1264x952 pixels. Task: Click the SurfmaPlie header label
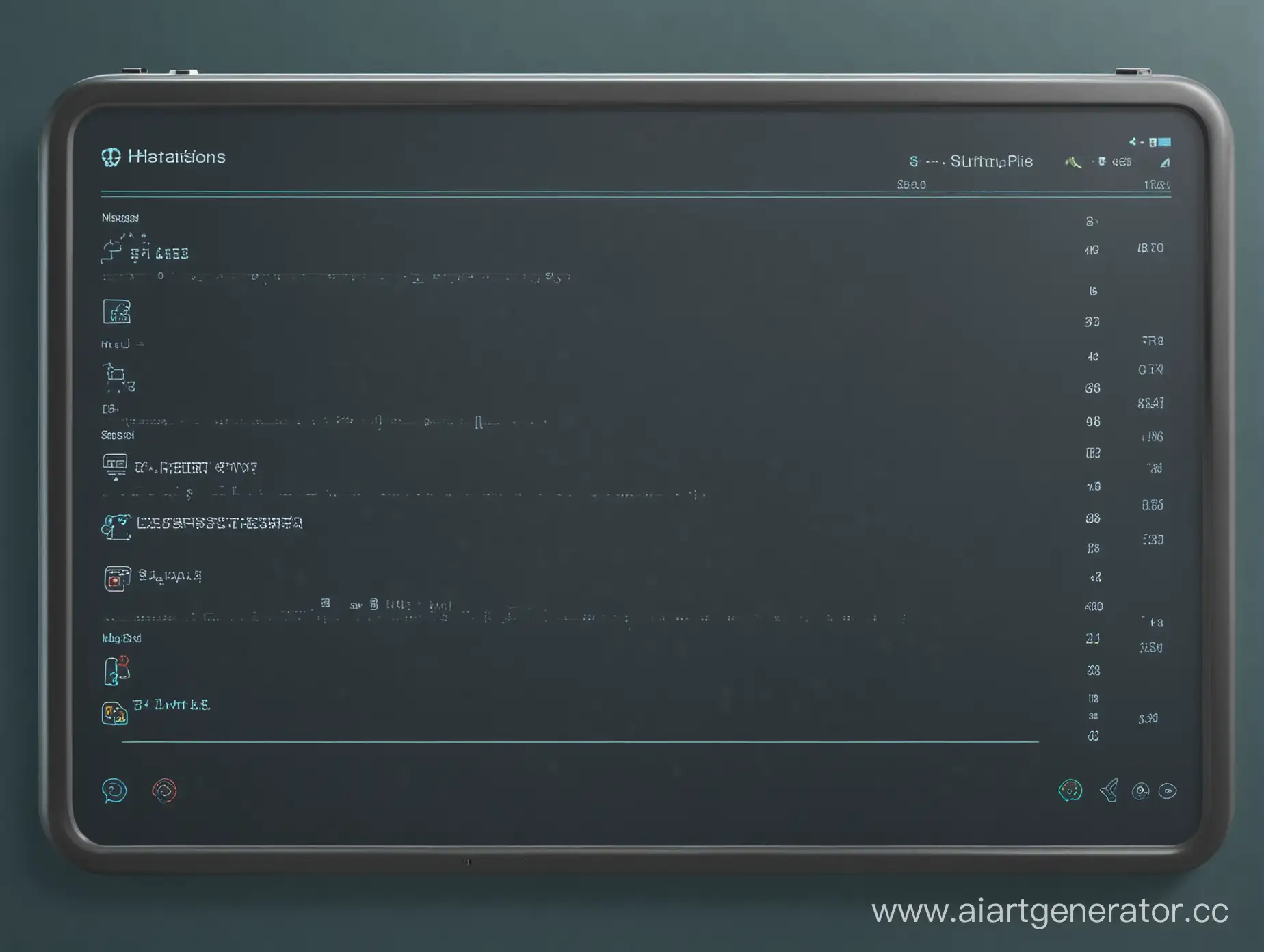[991, 161]
